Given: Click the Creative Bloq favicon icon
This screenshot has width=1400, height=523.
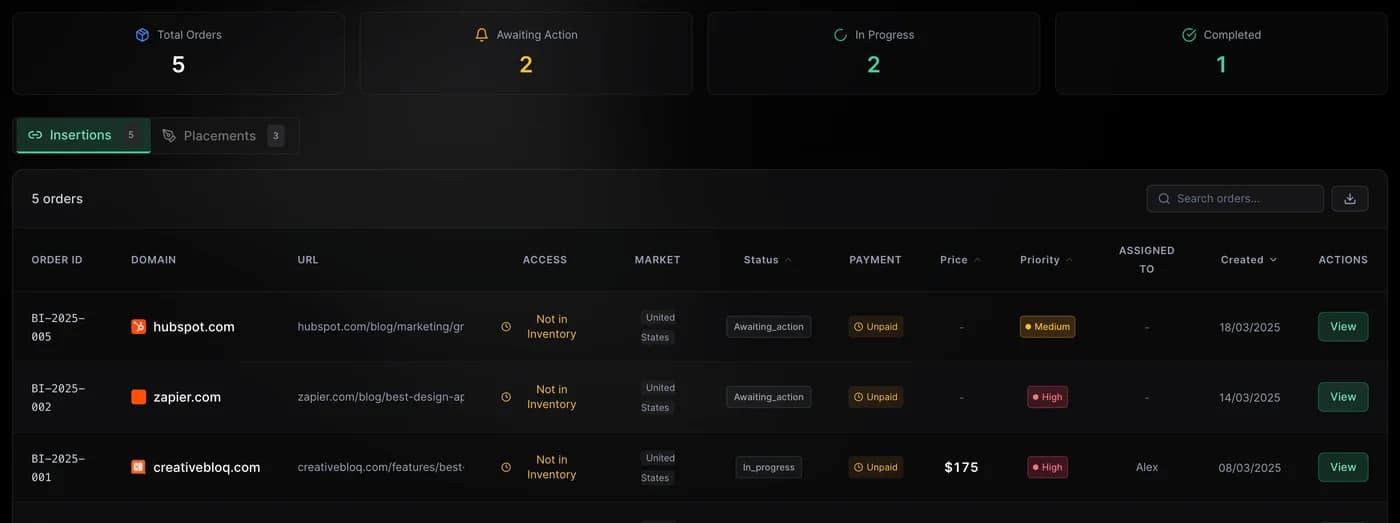Looking at the screenshot, I should click(x=139, y=467).
